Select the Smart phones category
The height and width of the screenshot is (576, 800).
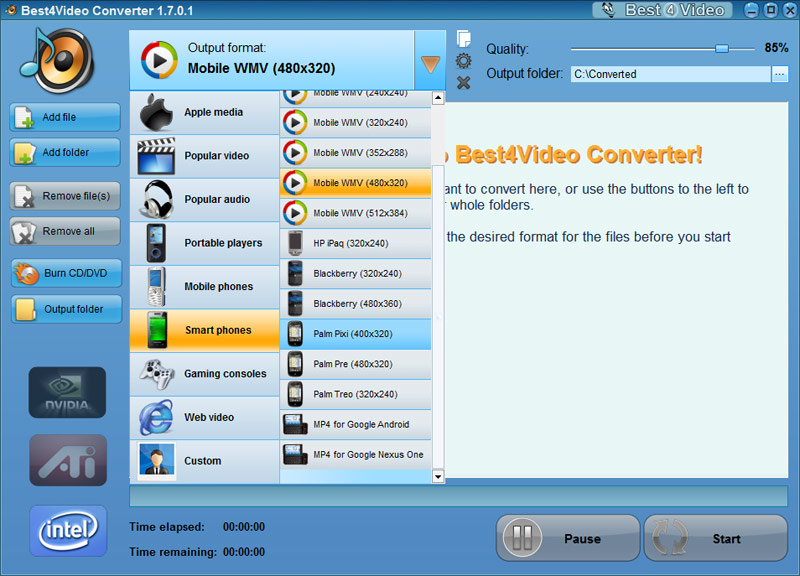coord(205,330)
